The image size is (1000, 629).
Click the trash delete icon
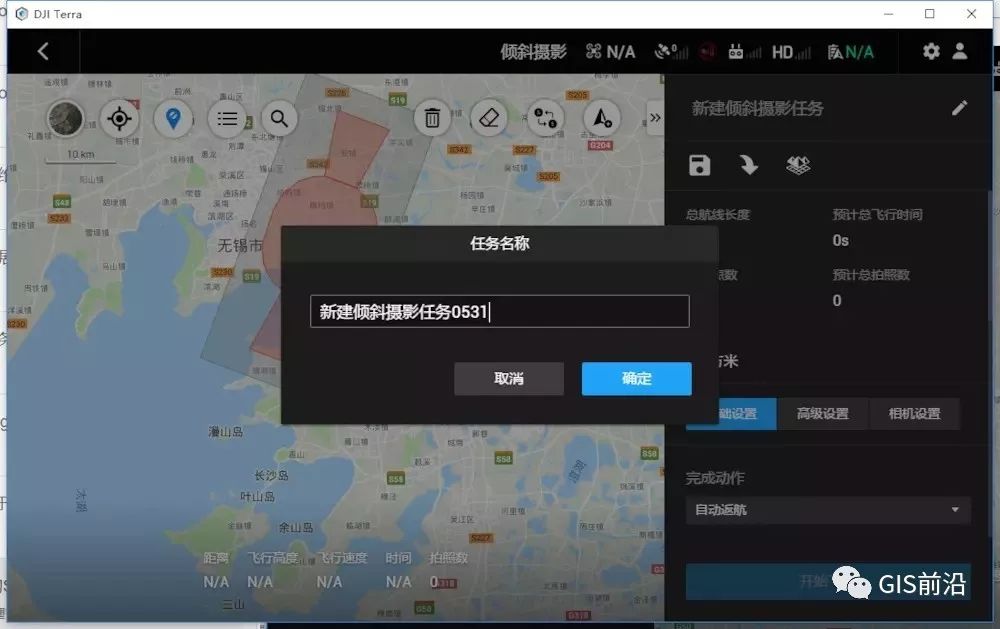point(431,118)
